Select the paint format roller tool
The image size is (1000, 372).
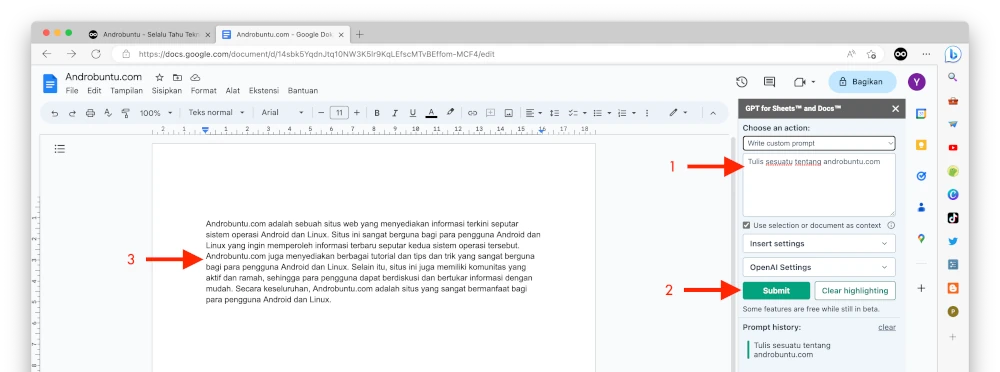pyautogui.click(x=126, y=113)
